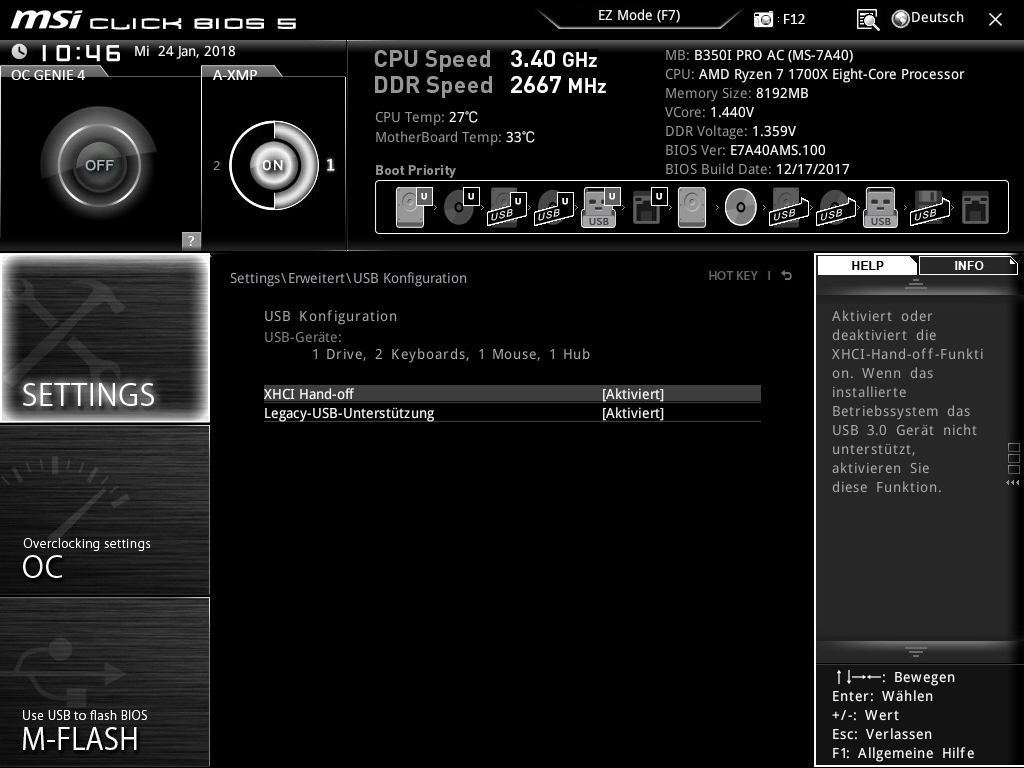Select UEFI USB key boot icon
The height and width of the screenshot is (768, 1024).
tap(600, 207)
